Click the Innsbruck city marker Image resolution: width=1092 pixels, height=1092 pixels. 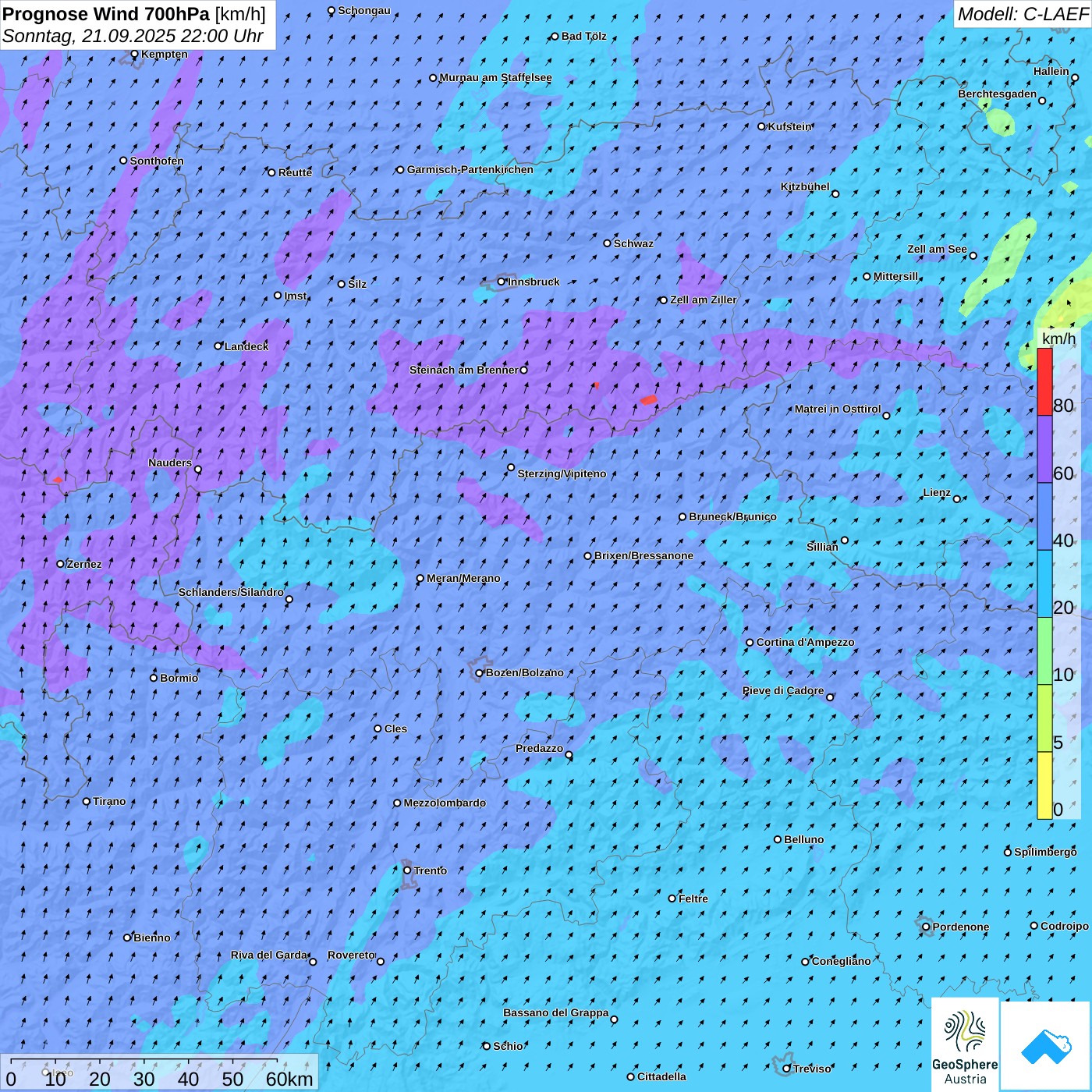point(502,282)
